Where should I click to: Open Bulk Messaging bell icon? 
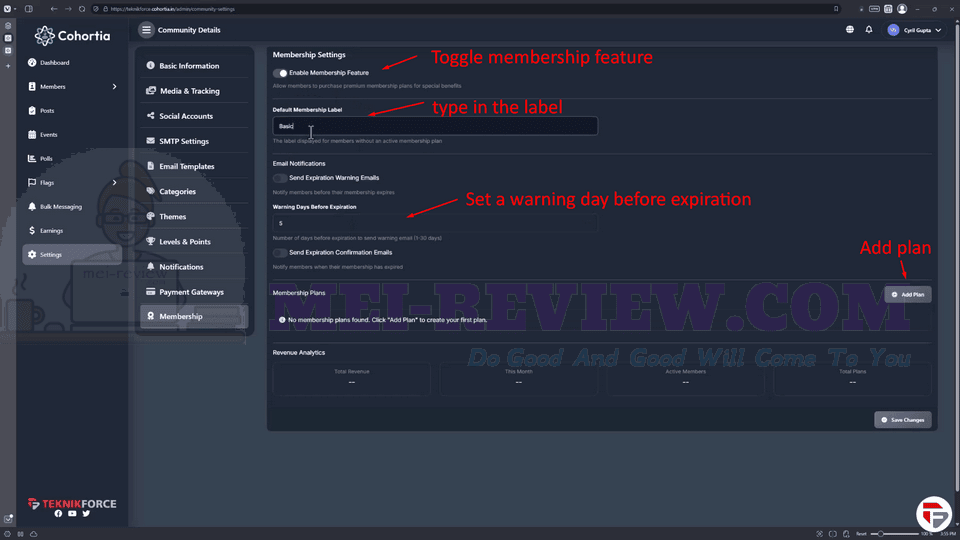(x=32, y=207)
